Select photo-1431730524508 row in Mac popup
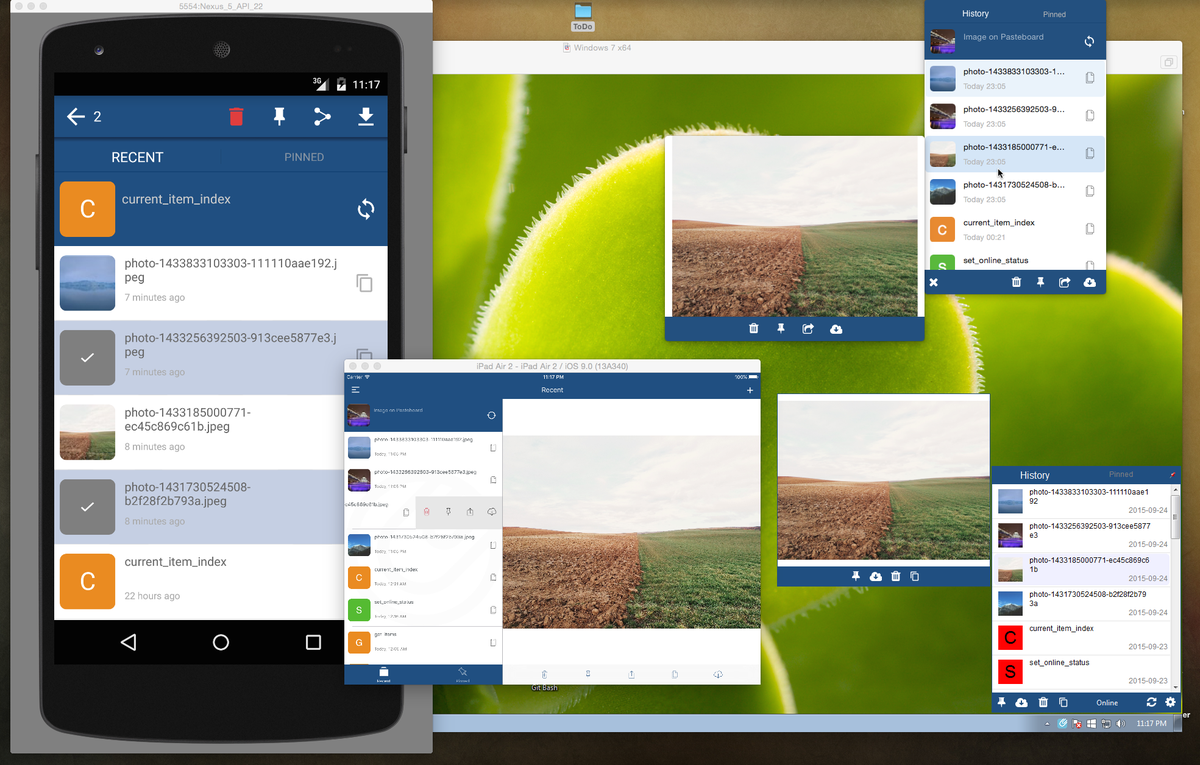This screenshot has height=765, width=1200. click(x=1015, y=191)
